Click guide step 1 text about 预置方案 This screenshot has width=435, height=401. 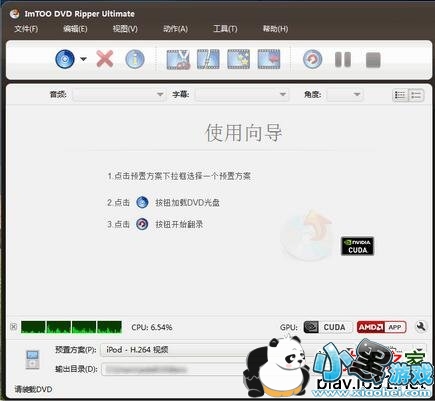pyautogui.click(x=179, y=176)
